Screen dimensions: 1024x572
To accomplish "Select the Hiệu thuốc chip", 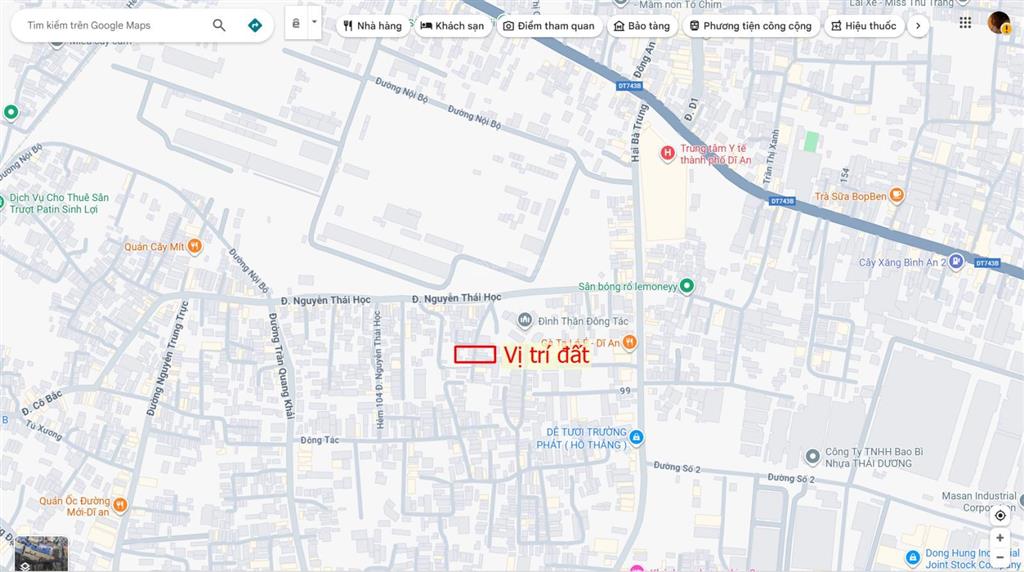I will pos(863,26).
